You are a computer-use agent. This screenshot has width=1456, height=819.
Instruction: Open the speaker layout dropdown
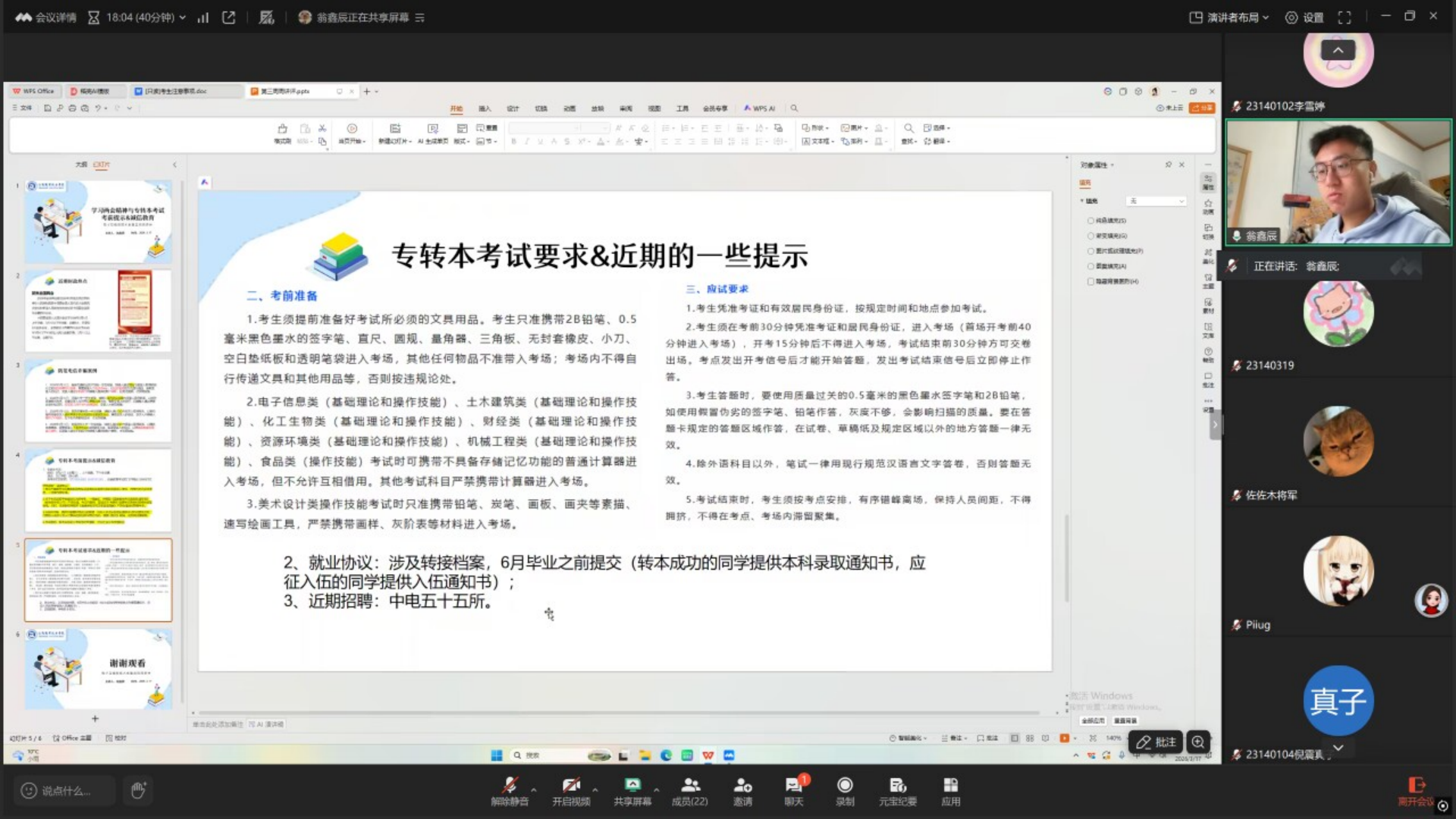pyautogui.click(x=1228, y=17)
